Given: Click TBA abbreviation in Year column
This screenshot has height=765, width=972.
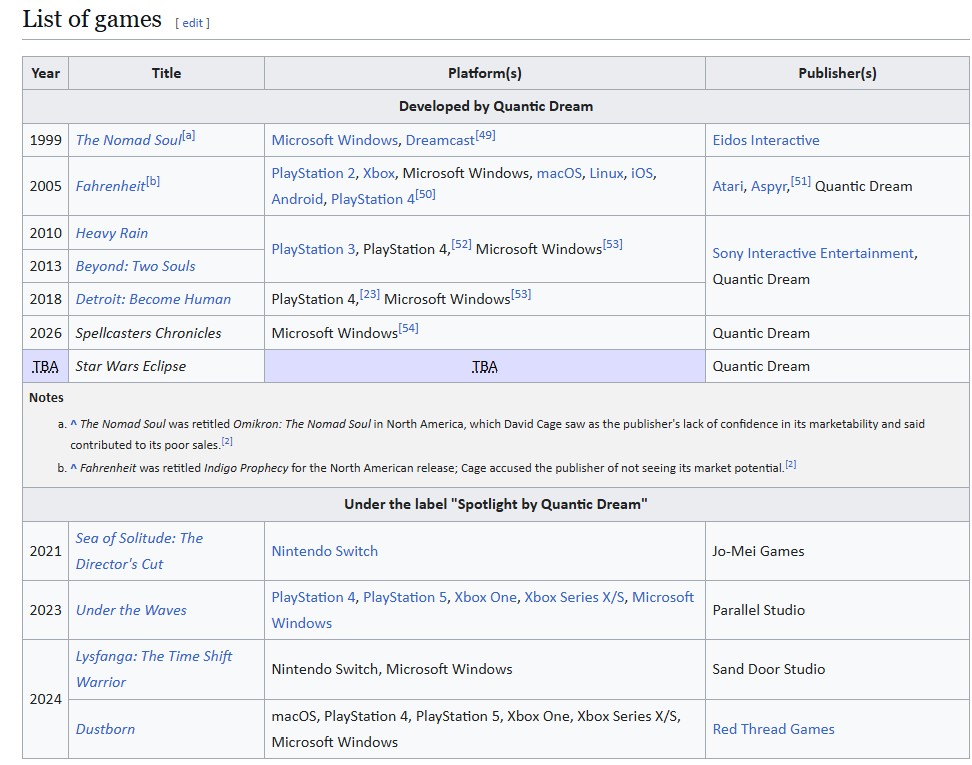Looking at the screenshot, I should [45, 366].
